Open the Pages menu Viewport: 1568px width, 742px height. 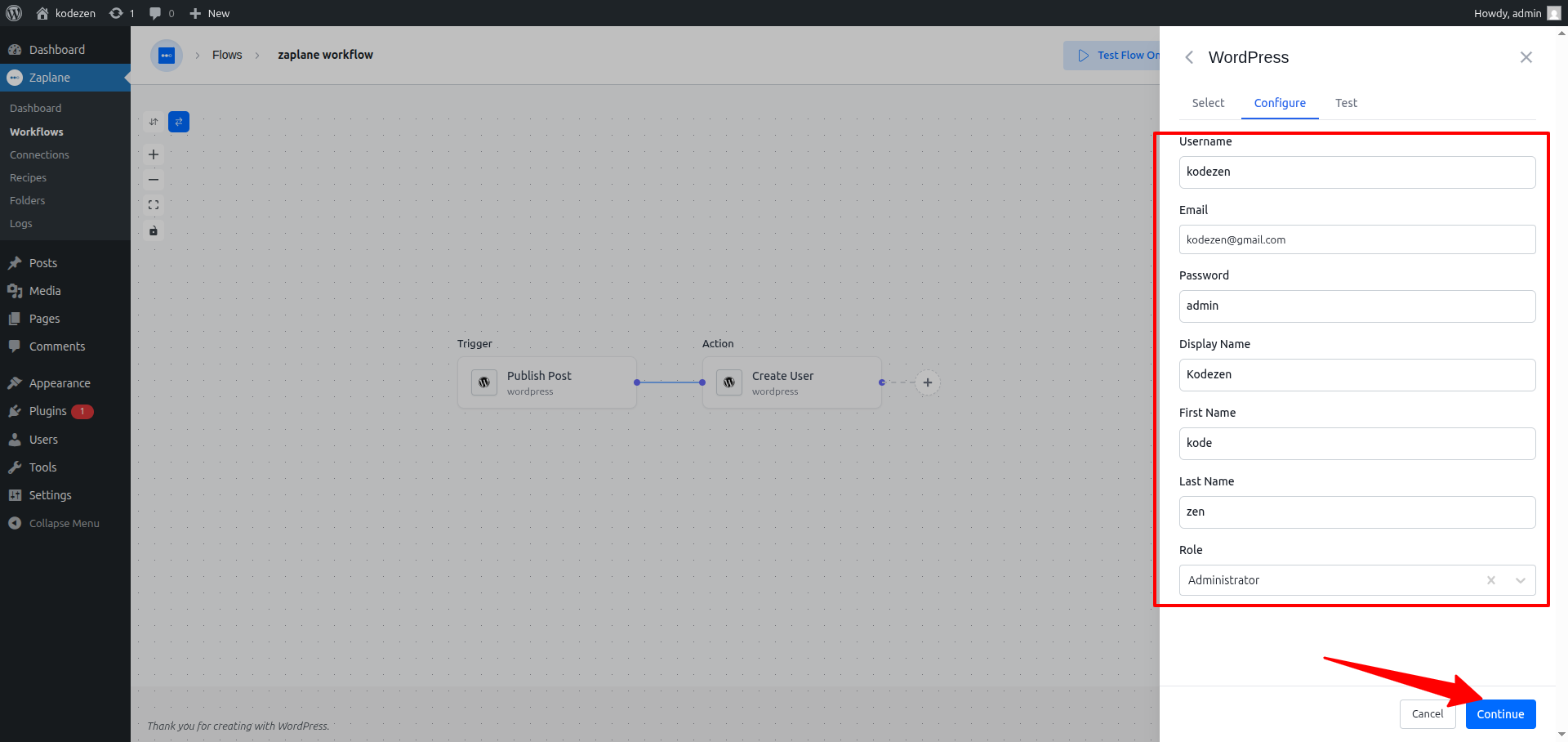click(x=65, y=319)
